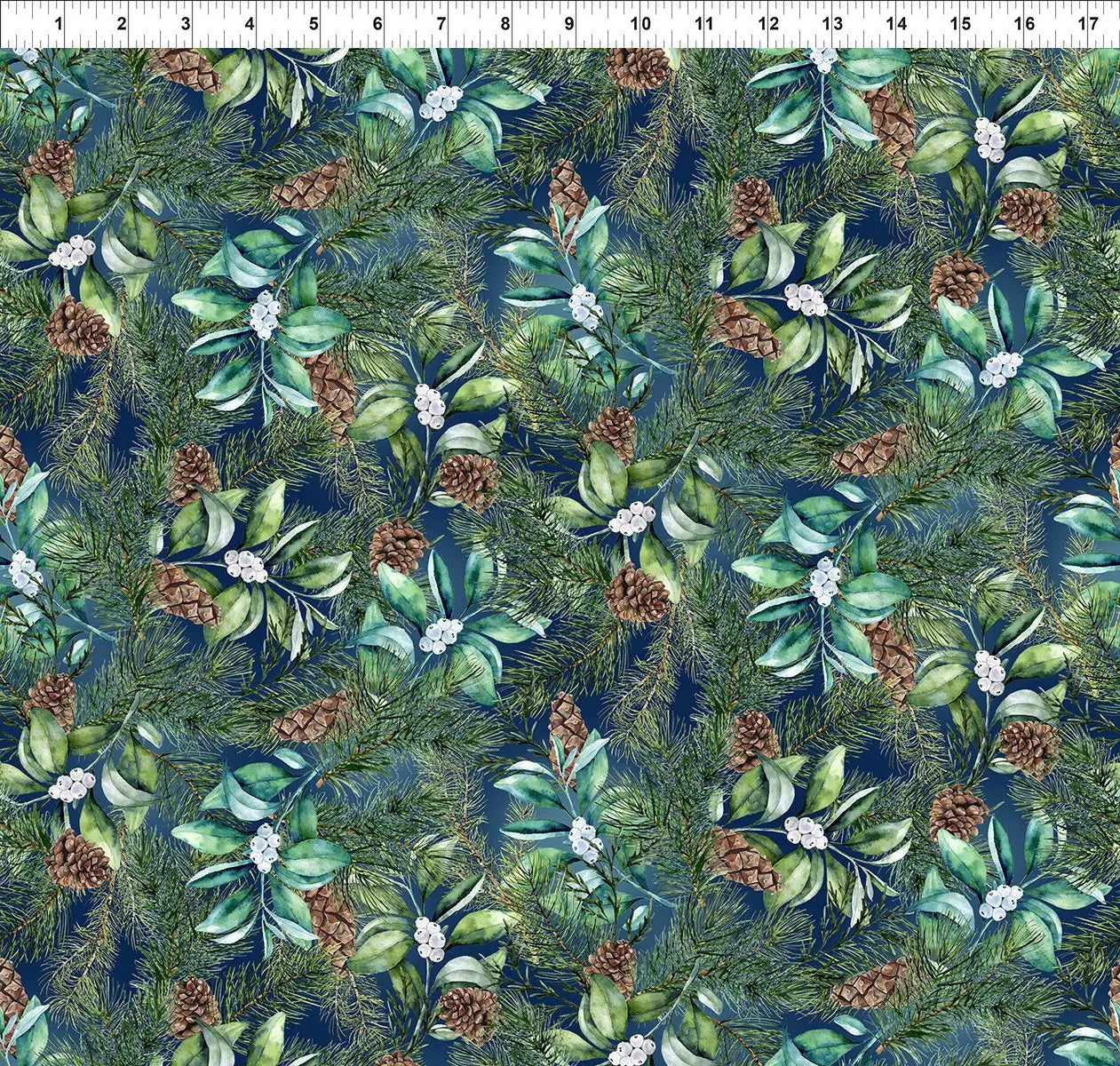Click the number 9 on the ruler
Image resolution: width=1120 pixels, height=1066 pixels.
pyautogui.click(x=568, y=24)
